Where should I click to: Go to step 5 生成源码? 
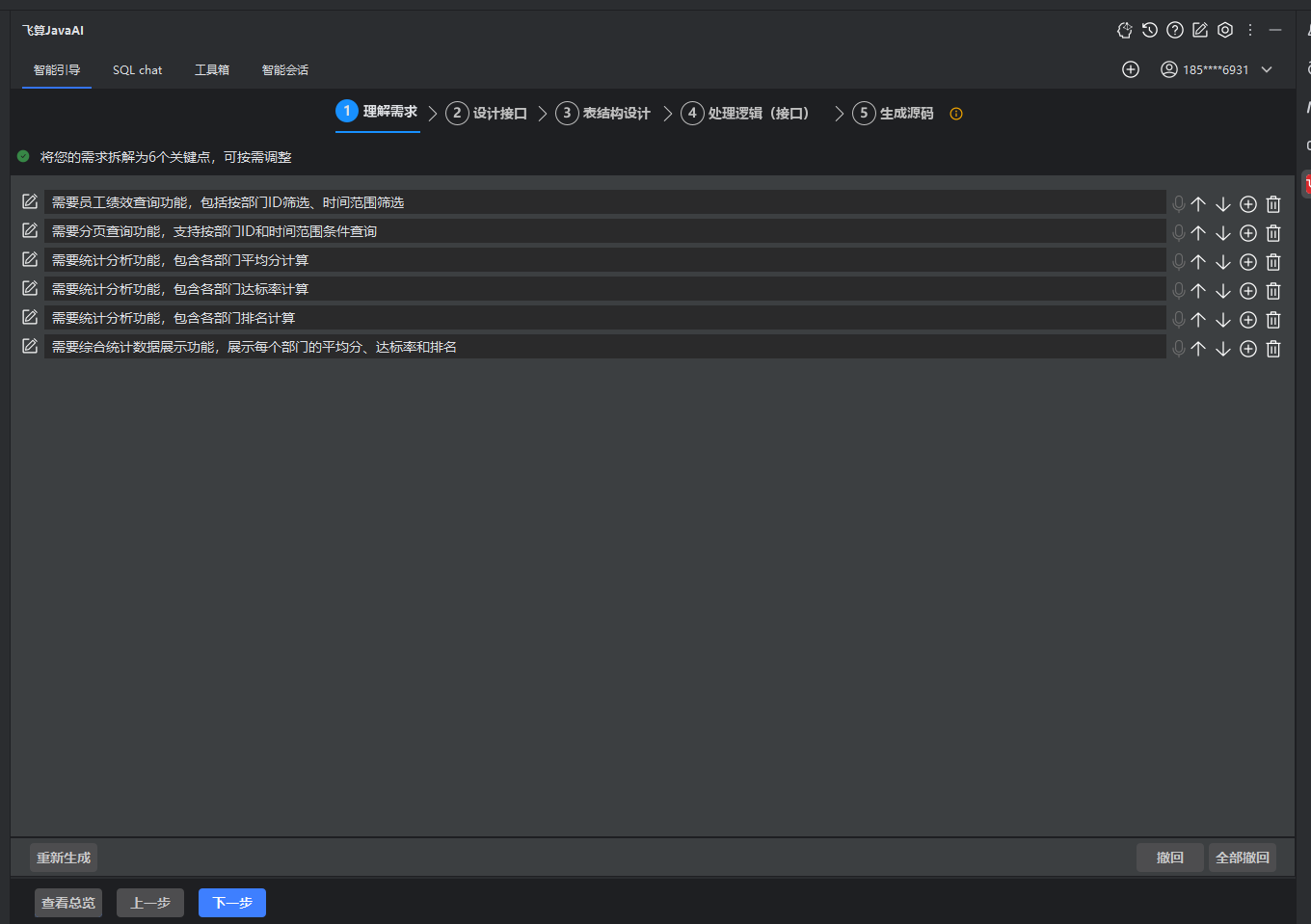(894, 114)
